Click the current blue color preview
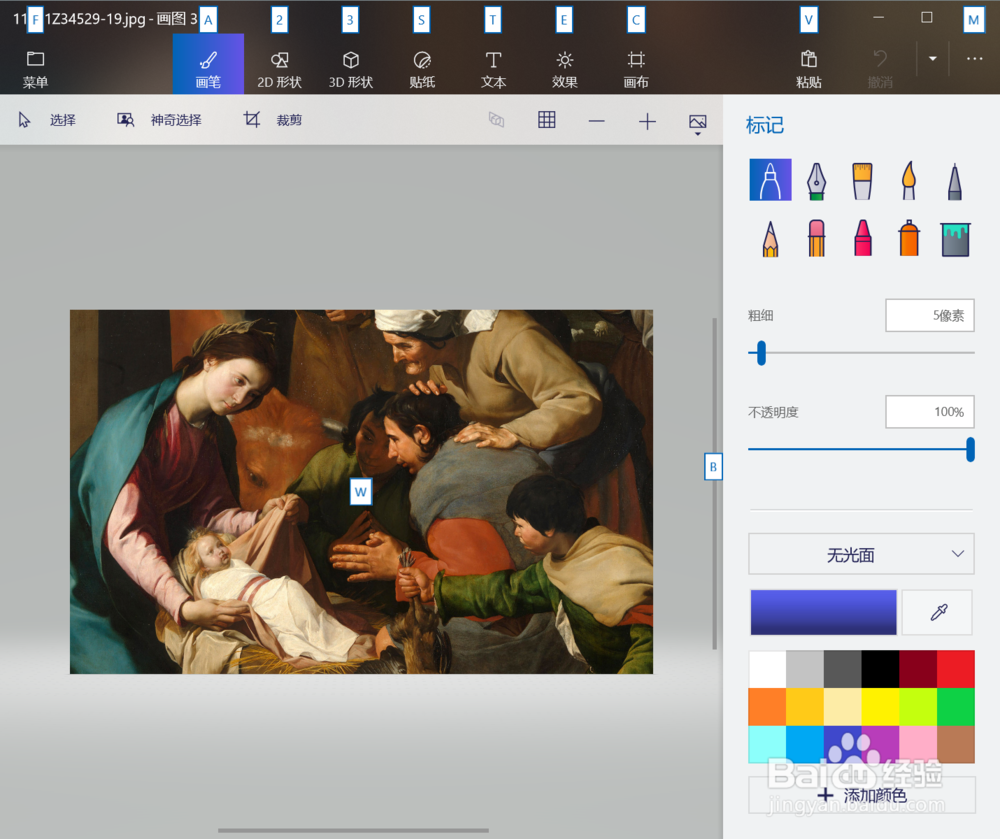 (x=823, y=612)
